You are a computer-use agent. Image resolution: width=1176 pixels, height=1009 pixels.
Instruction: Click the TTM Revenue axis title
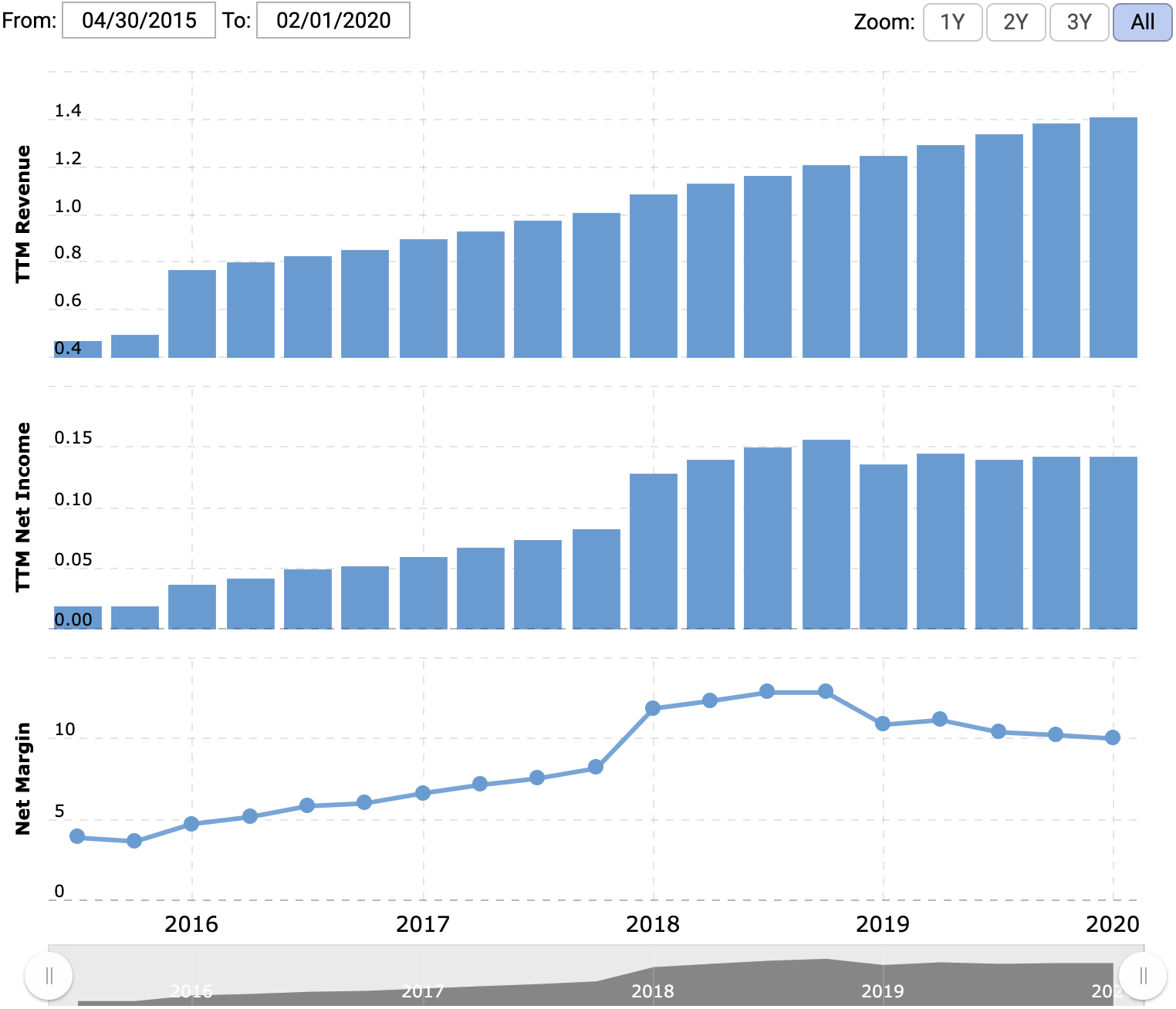(x=23, y=214)
